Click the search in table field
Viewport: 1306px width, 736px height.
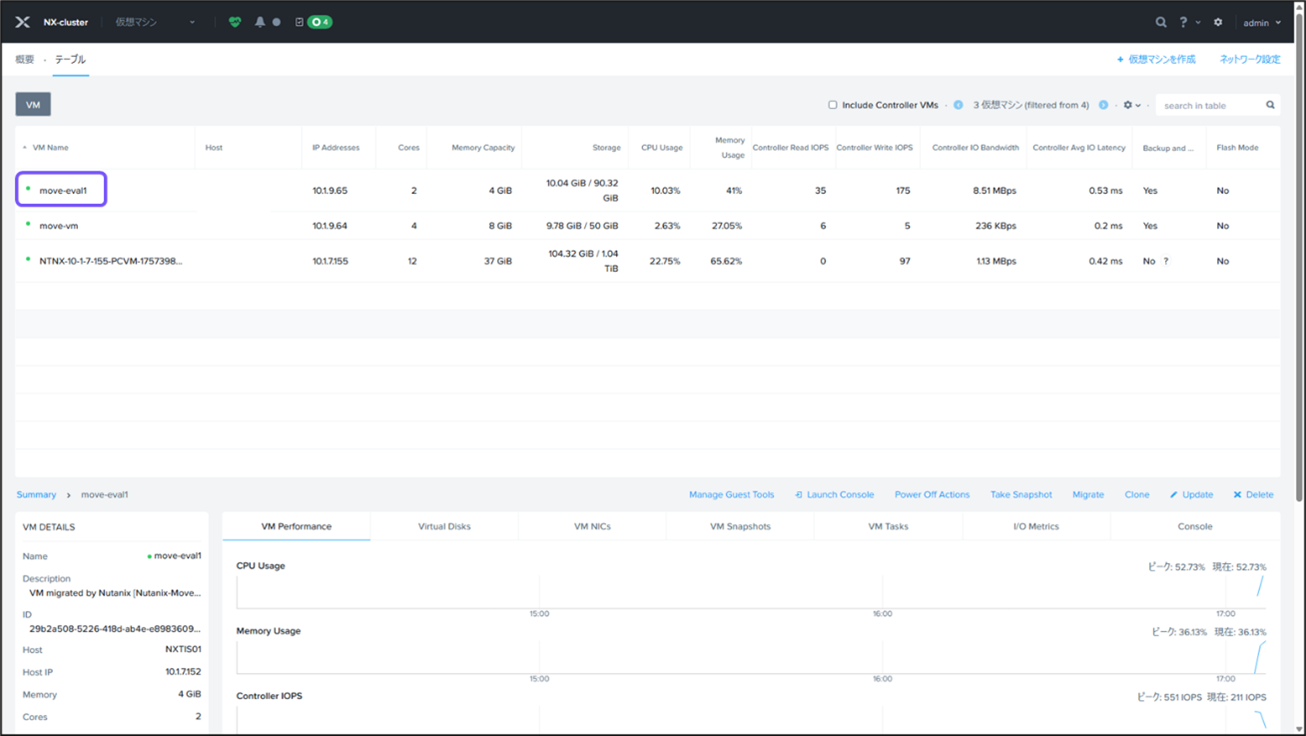pyautogui.click(x=1208, y=105)
